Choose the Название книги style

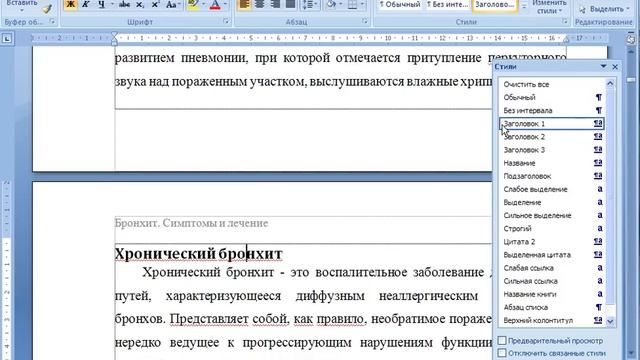coord(551,294)
